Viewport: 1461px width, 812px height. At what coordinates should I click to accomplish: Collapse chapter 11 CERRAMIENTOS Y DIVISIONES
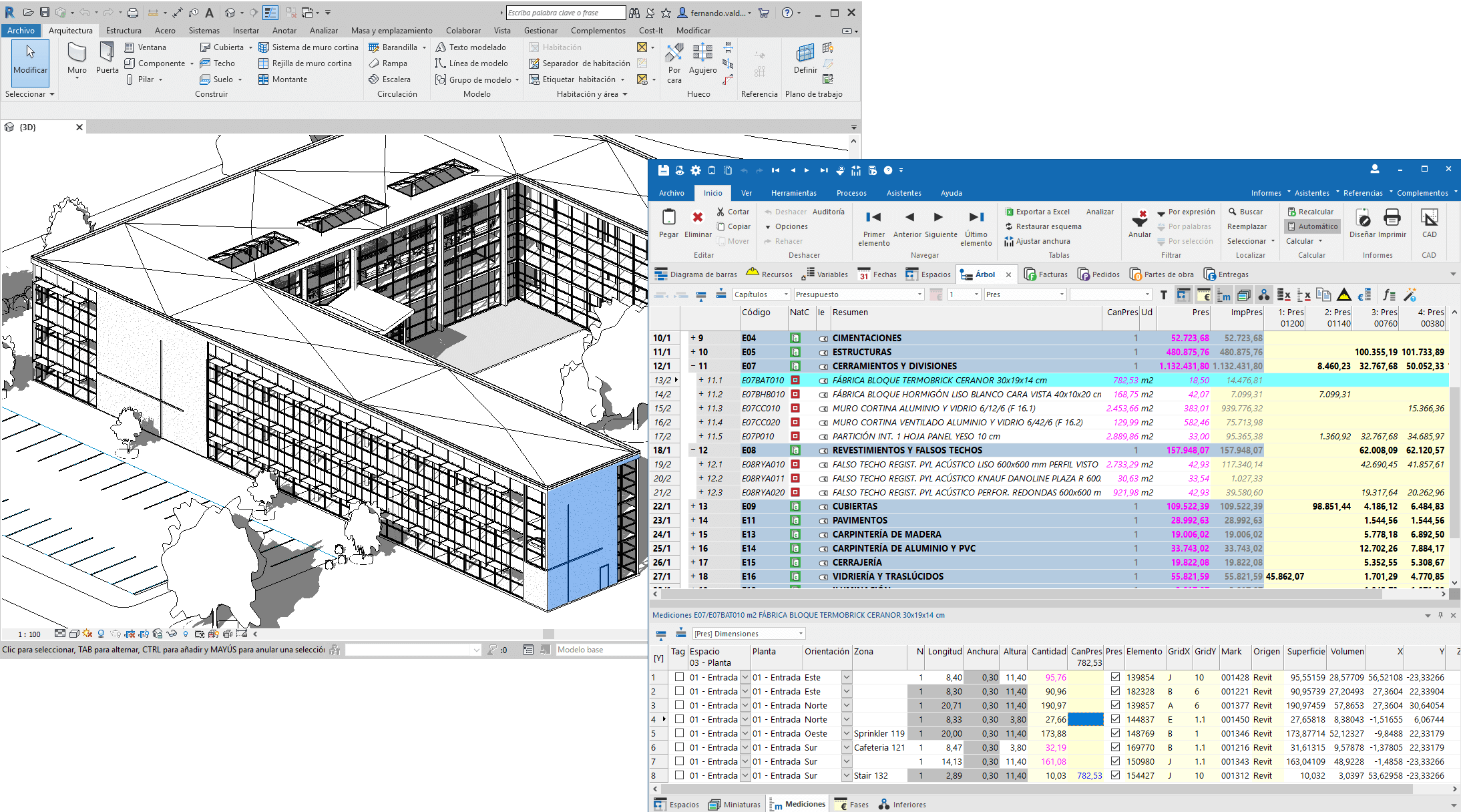[x=692, y=366]
